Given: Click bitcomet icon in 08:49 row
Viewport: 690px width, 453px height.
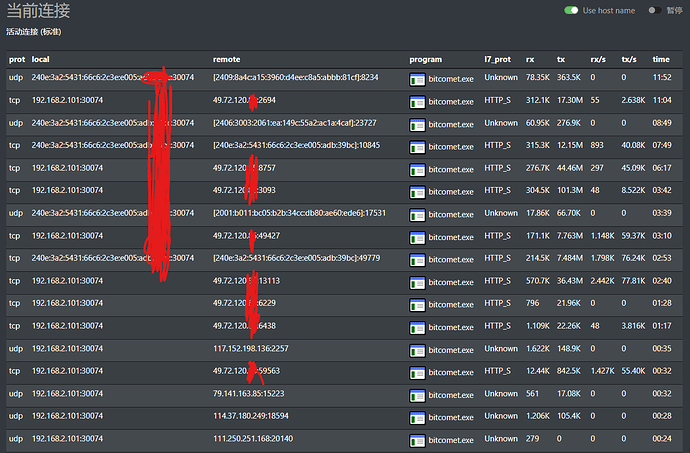Looking at the screenshot, I should coord(417,125).
